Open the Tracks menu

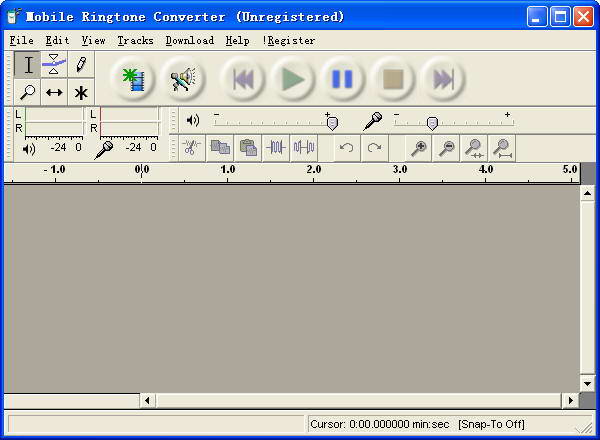[135, 40]
